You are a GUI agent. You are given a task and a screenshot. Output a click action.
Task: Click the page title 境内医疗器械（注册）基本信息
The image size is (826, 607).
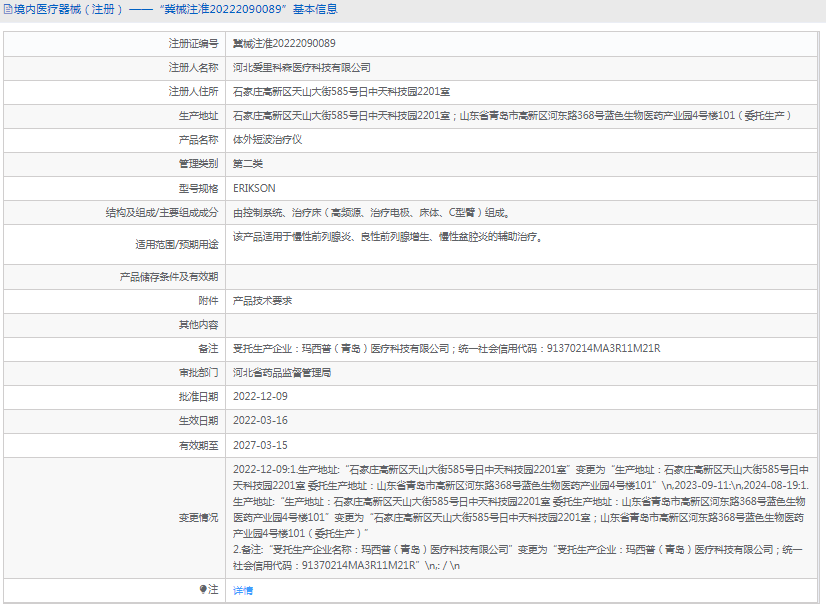click(175, 9)
